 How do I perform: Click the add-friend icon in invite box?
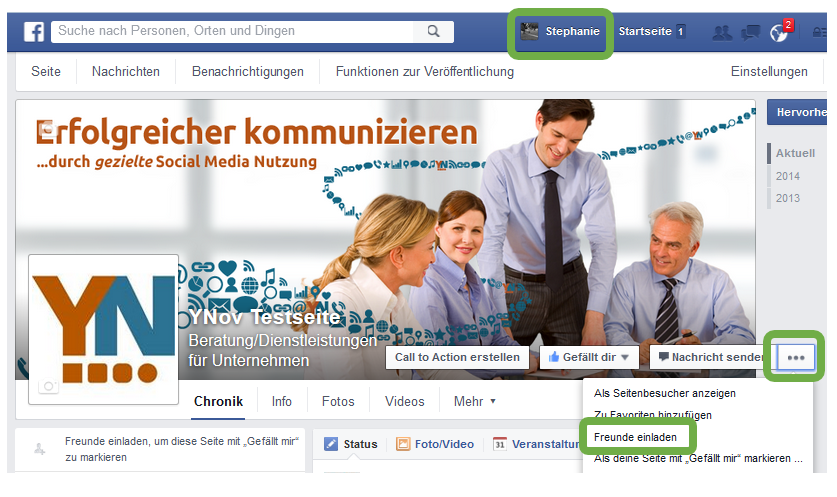(x=40, y=449)
